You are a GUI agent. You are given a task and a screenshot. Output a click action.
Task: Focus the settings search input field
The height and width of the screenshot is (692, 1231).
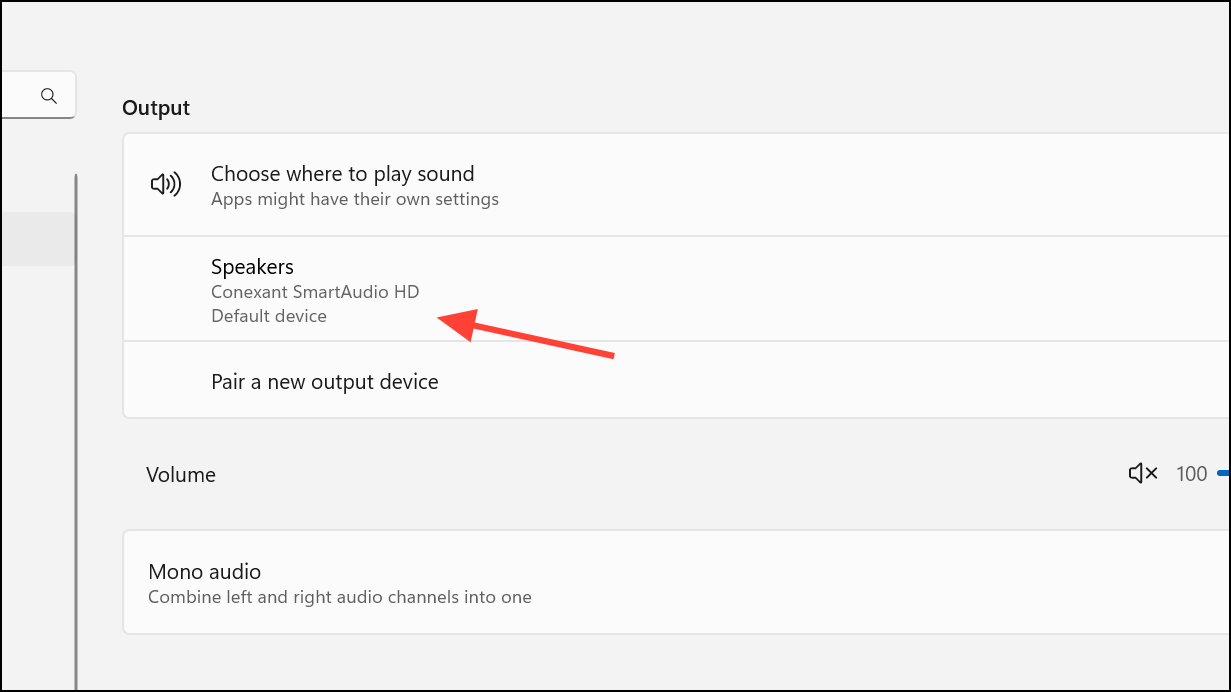tap(15, 96)
